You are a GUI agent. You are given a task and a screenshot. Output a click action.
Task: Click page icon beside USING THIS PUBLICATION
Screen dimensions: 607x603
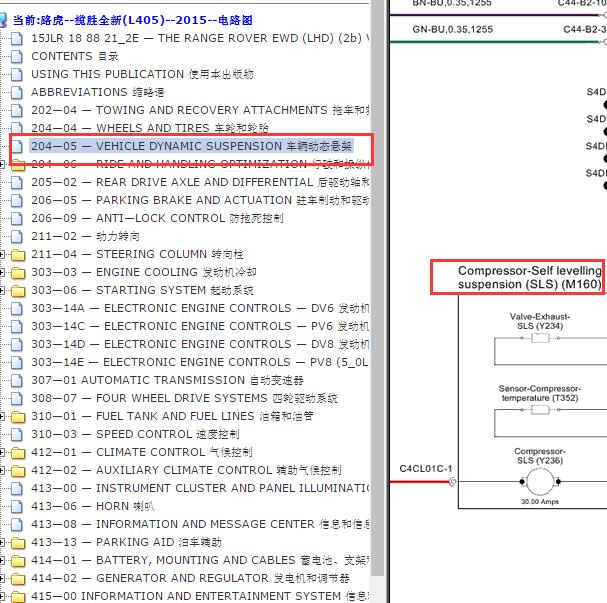coord(17,74)
